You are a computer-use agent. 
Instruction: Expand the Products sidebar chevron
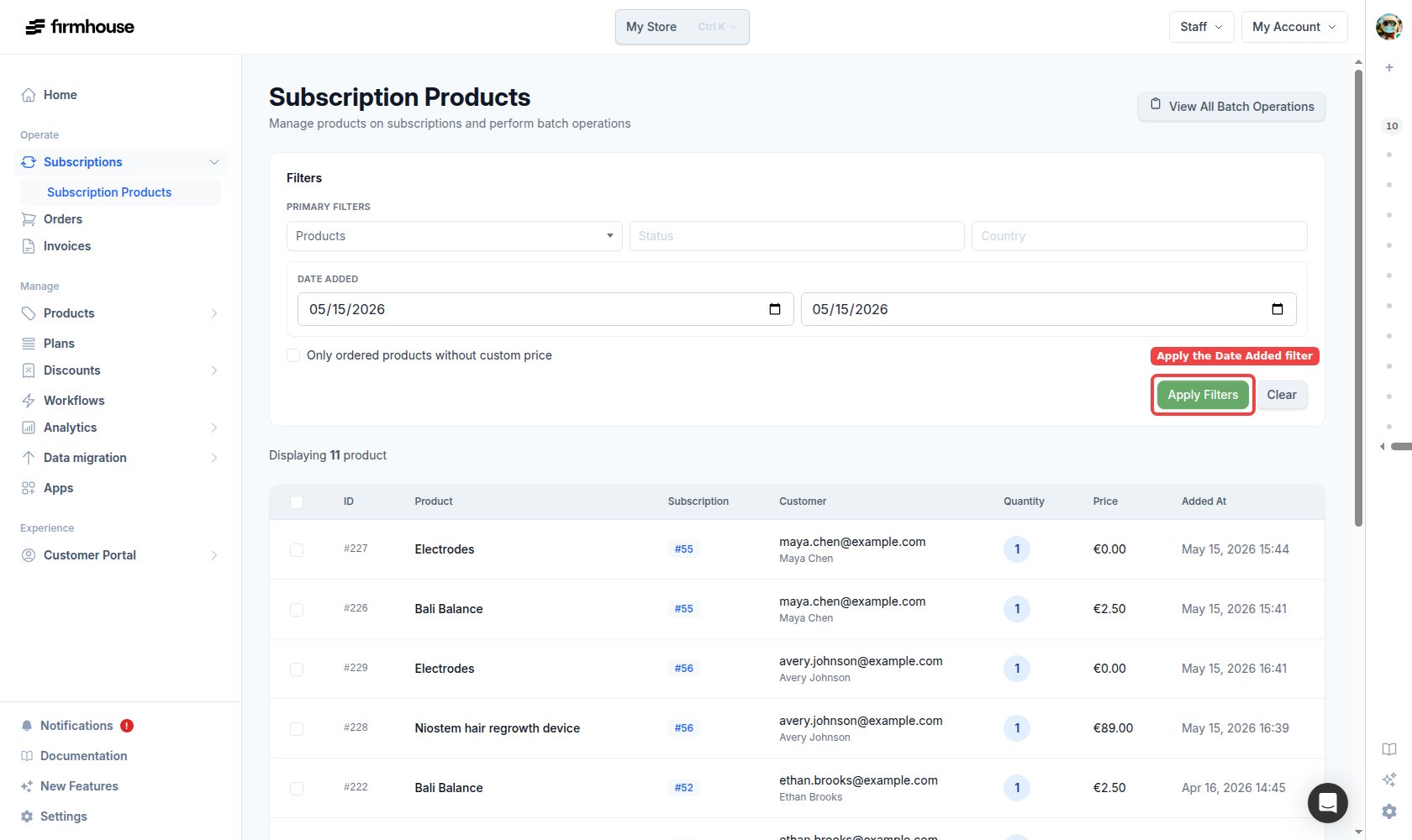click(x=214, y=313)
